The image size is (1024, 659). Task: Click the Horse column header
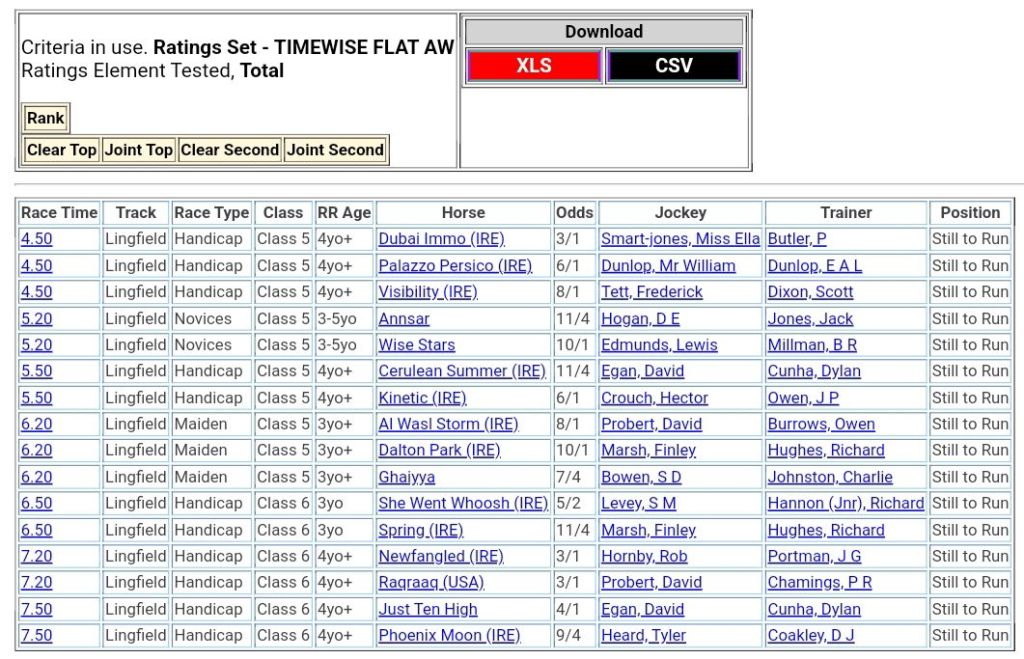[463, 212]
